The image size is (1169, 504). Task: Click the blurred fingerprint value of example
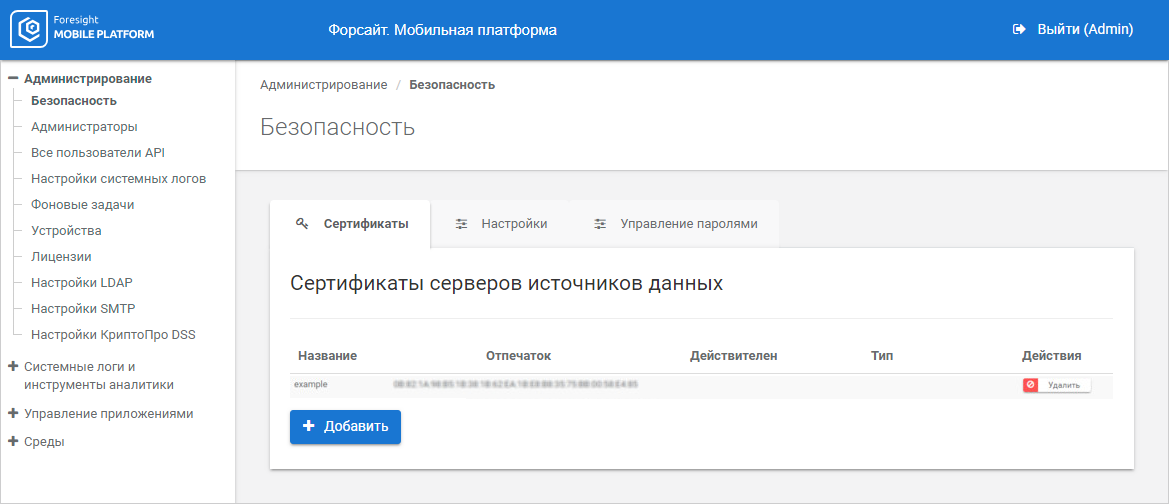(x=515, y=385)
